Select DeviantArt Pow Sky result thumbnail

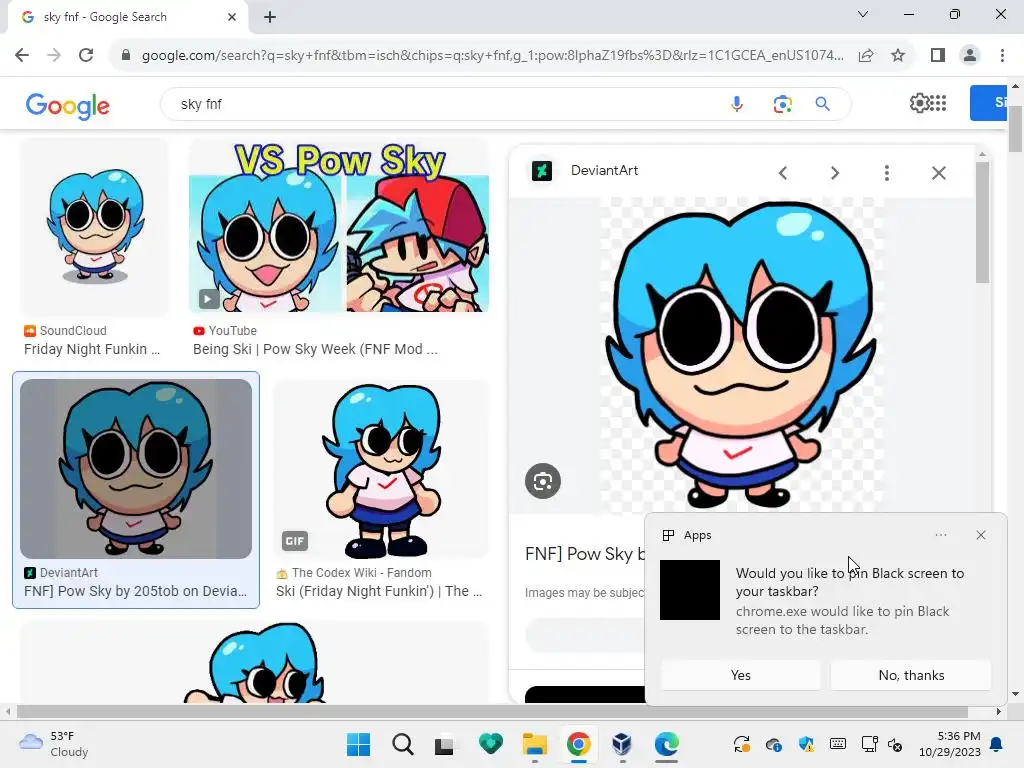click(136, 469)
